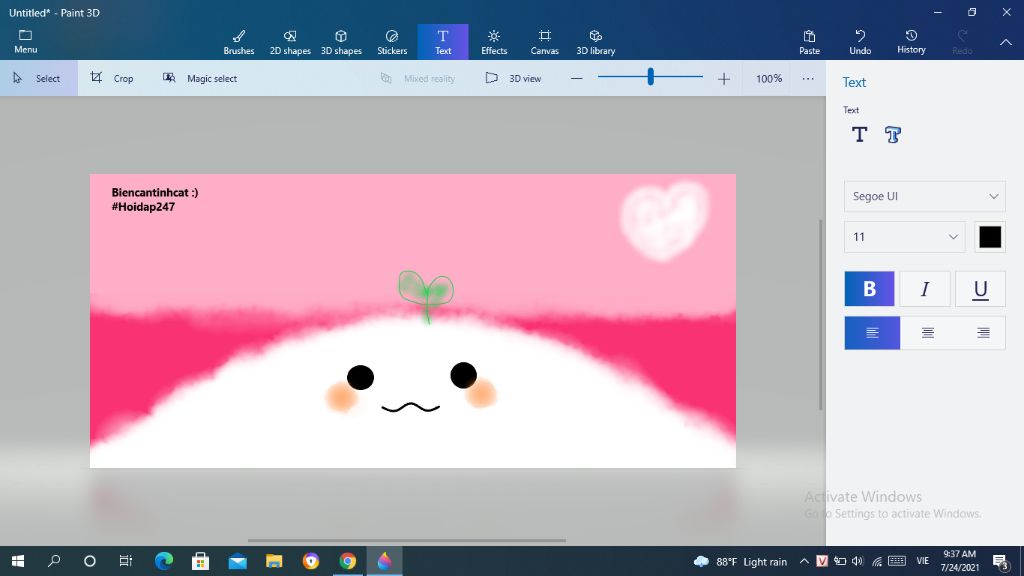Launch Microsoft Edge from the taskbar

click(x=164, y=561)
